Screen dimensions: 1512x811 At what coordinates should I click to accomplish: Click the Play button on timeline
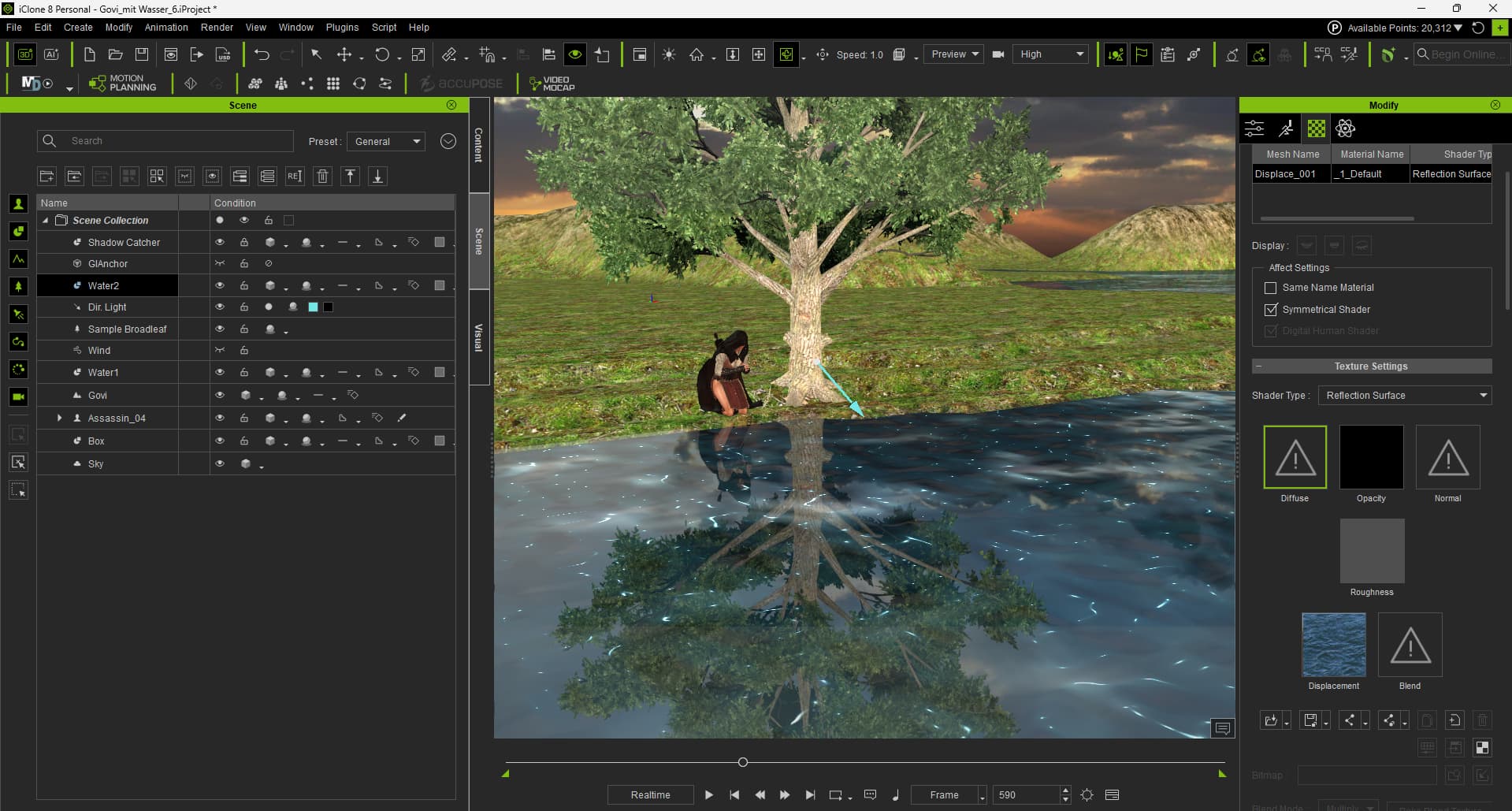pos(708,794)
